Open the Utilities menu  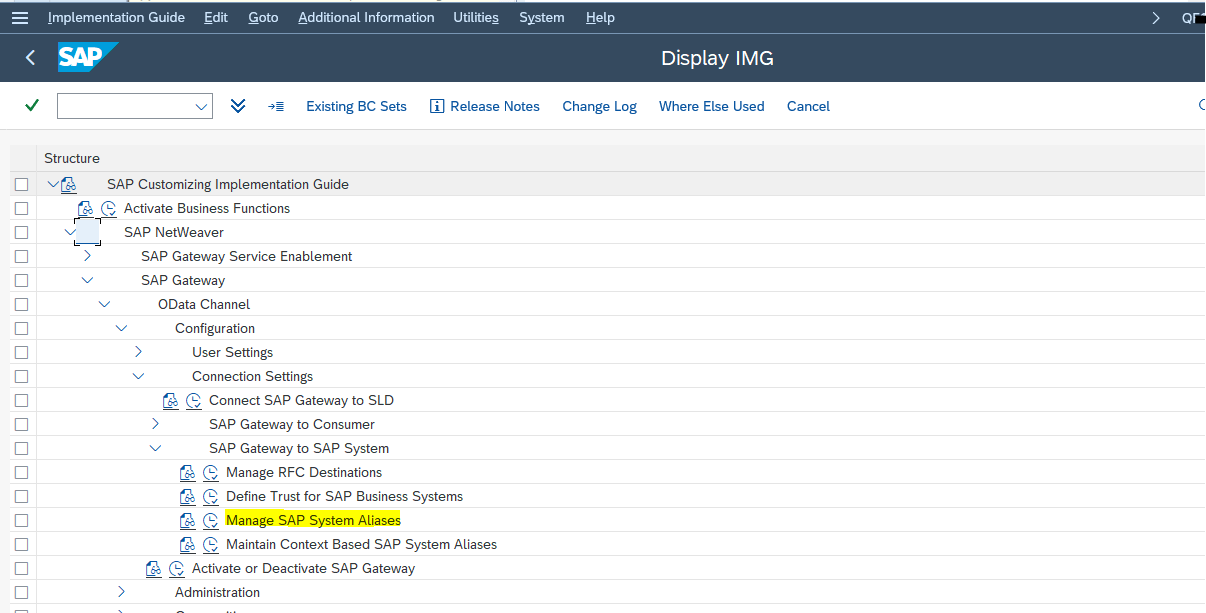[x=476, y=17]
